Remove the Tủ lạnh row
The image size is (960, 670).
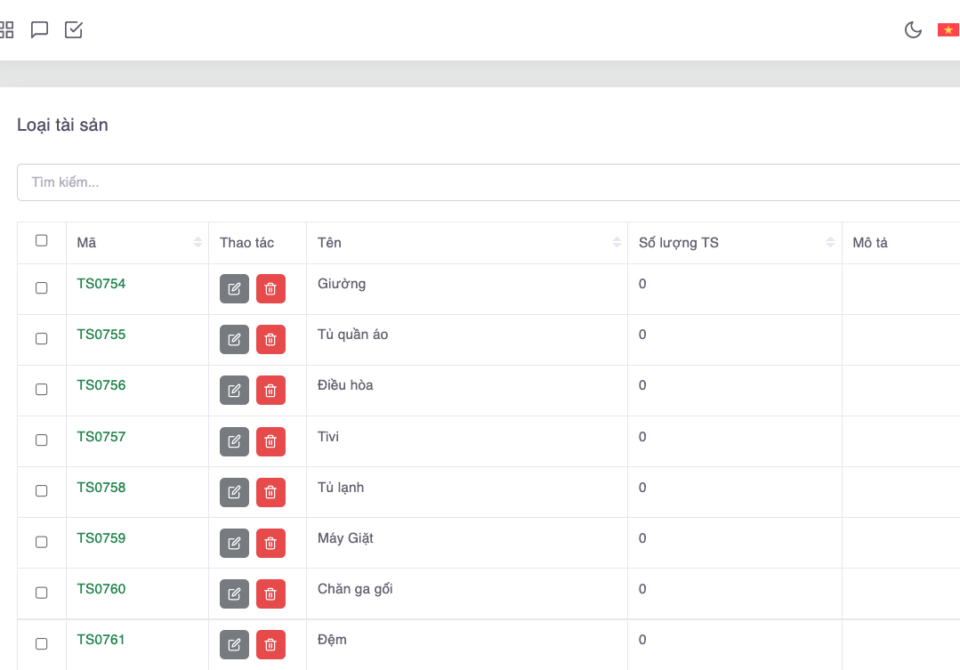pyautogui.click(x=270, y=492)
